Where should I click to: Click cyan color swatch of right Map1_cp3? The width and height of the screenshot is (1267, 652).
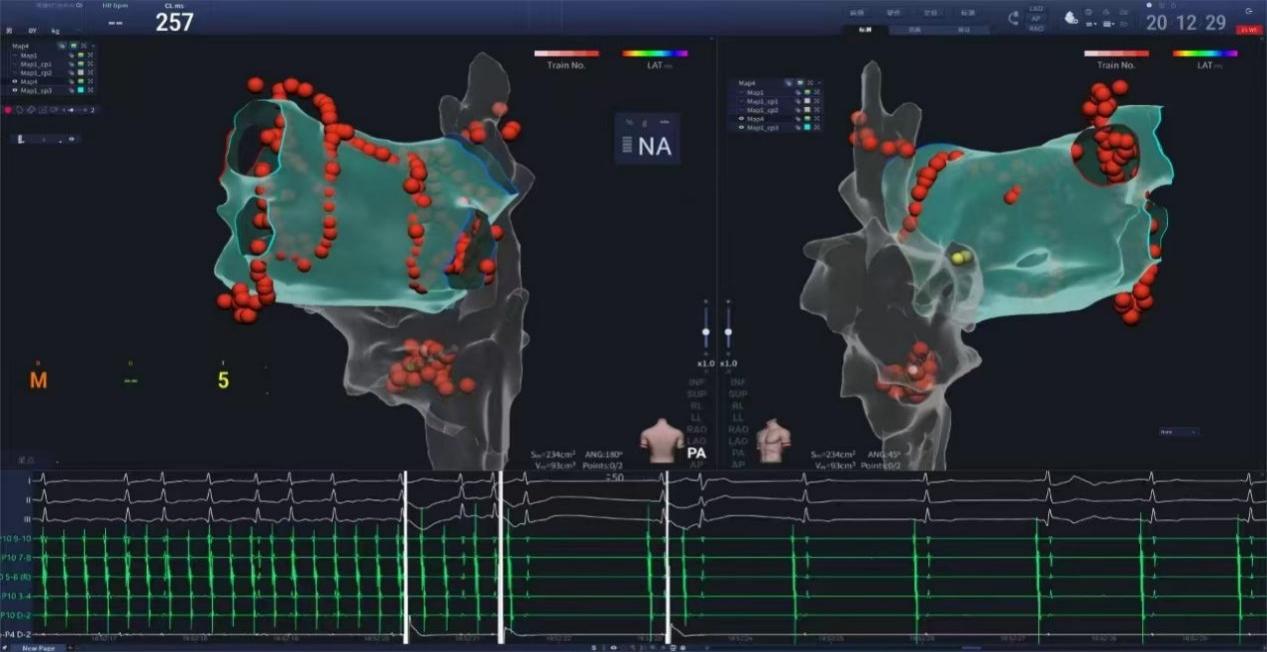pos(807,127)
